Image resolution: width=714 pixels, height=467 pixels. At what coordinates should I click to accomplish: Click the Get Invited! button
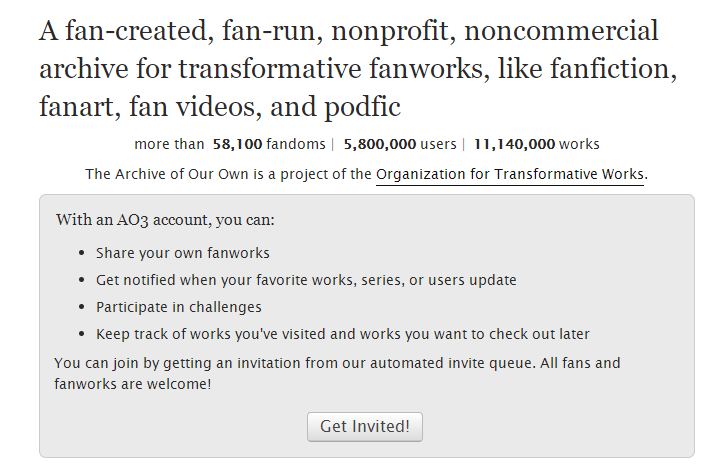(365, 426)
